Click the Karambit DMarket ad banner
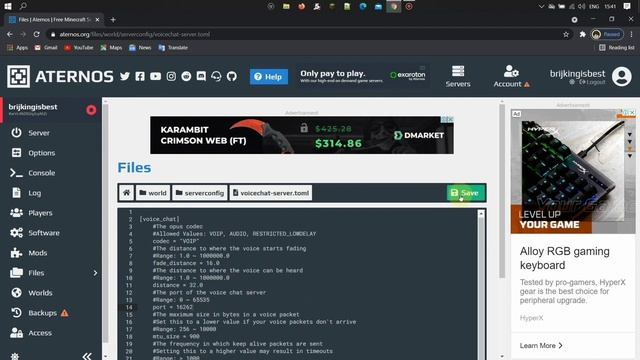The height and width of the screenshot is (360, 640). click(302, 135)
